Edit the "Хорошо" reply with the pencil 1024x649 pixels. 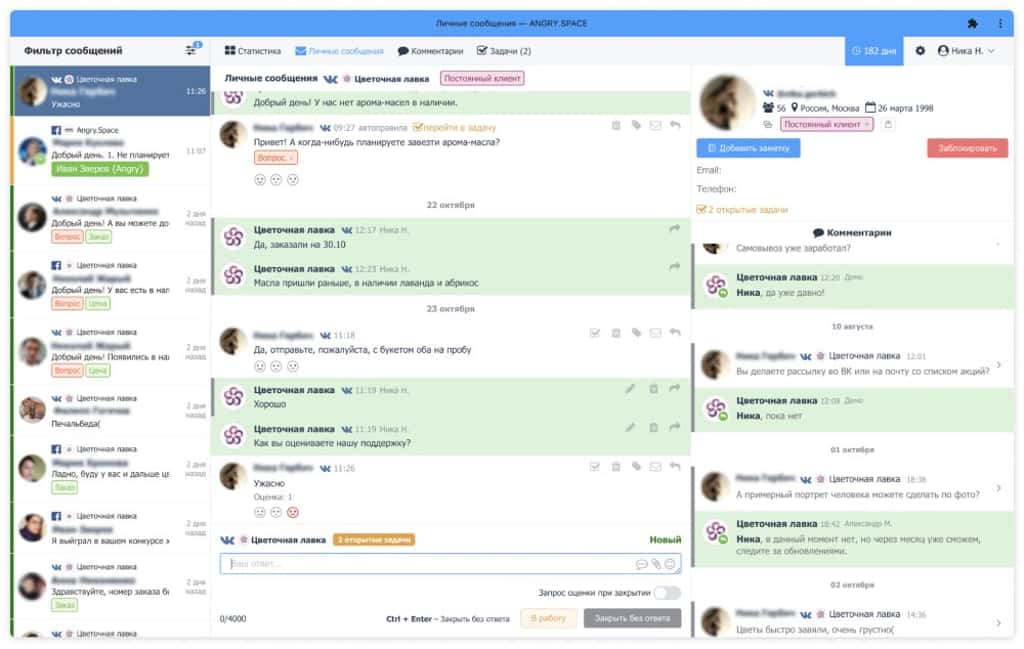point(630,388)
